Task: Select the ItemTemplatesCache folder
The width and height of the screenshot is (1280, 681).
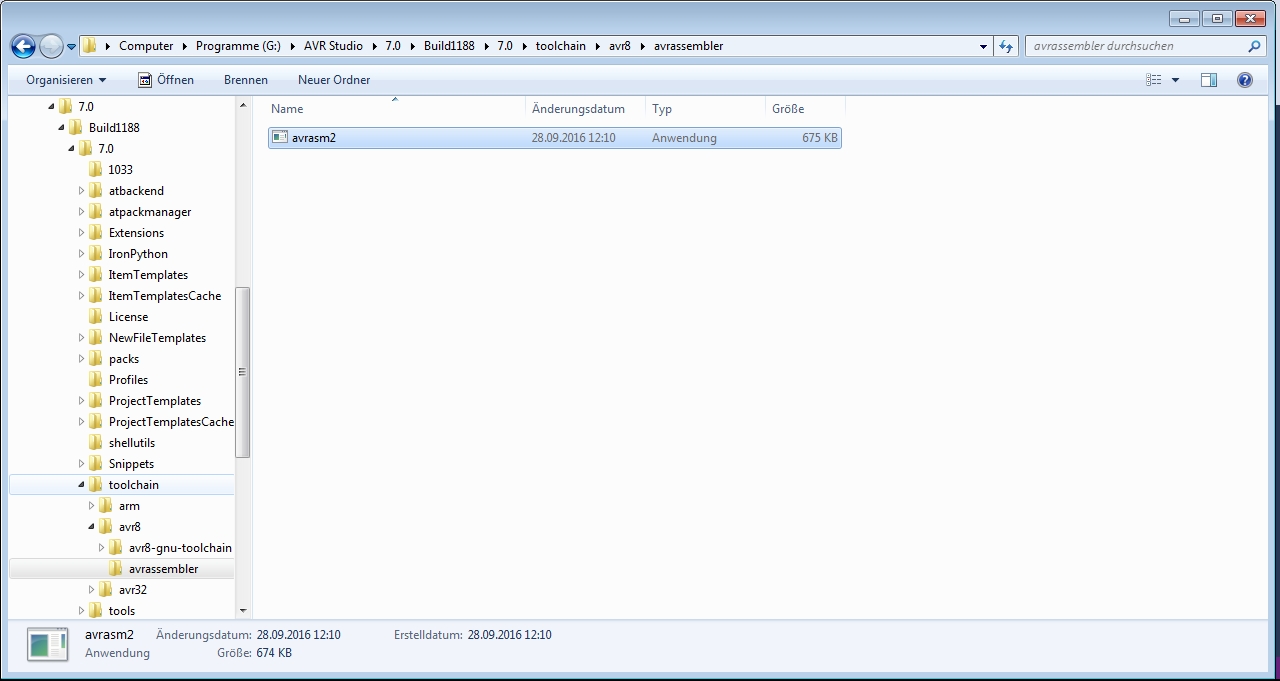Action: (x=165, y=296)
